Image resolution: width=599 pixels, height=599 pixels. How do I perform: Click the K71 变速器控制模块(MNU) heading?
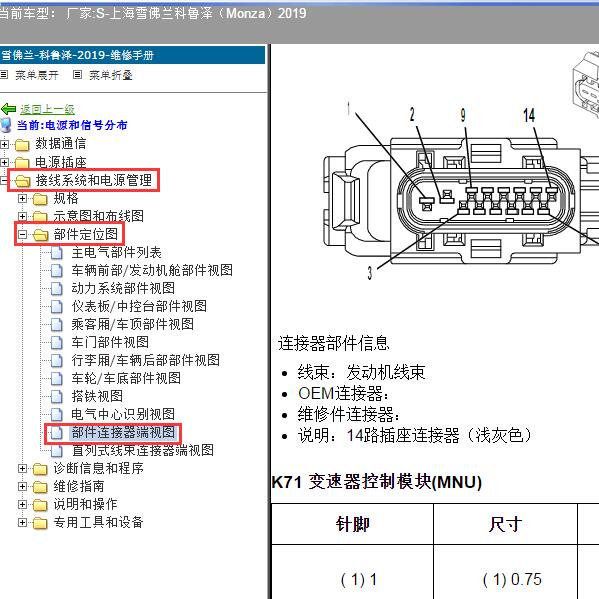377,482
